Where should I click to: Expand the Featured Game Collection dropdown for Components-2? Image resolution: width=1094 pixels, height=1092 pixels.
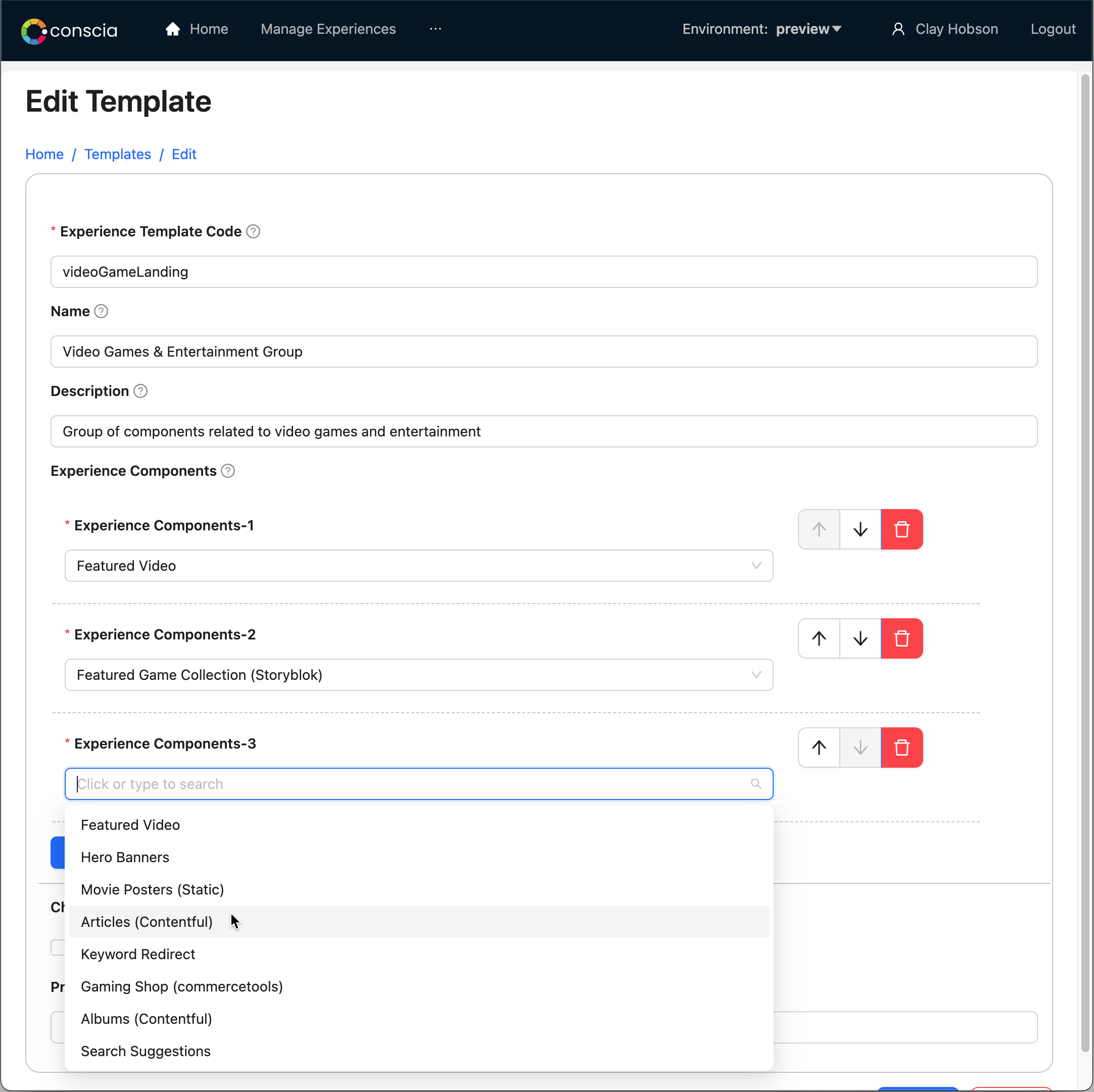click(756, 674)
